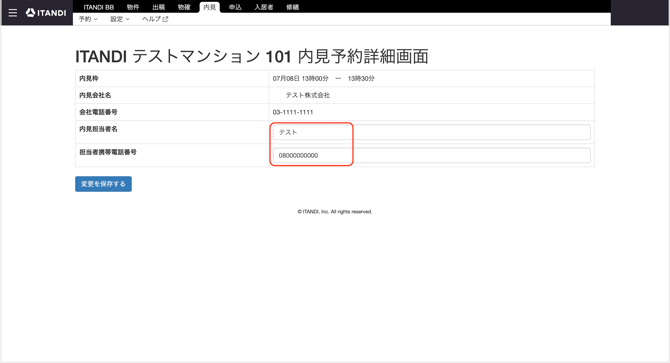Select the 07月08日 13時00分 time slot text
This screenshot has height=363, width=670.
pos(301,78)
